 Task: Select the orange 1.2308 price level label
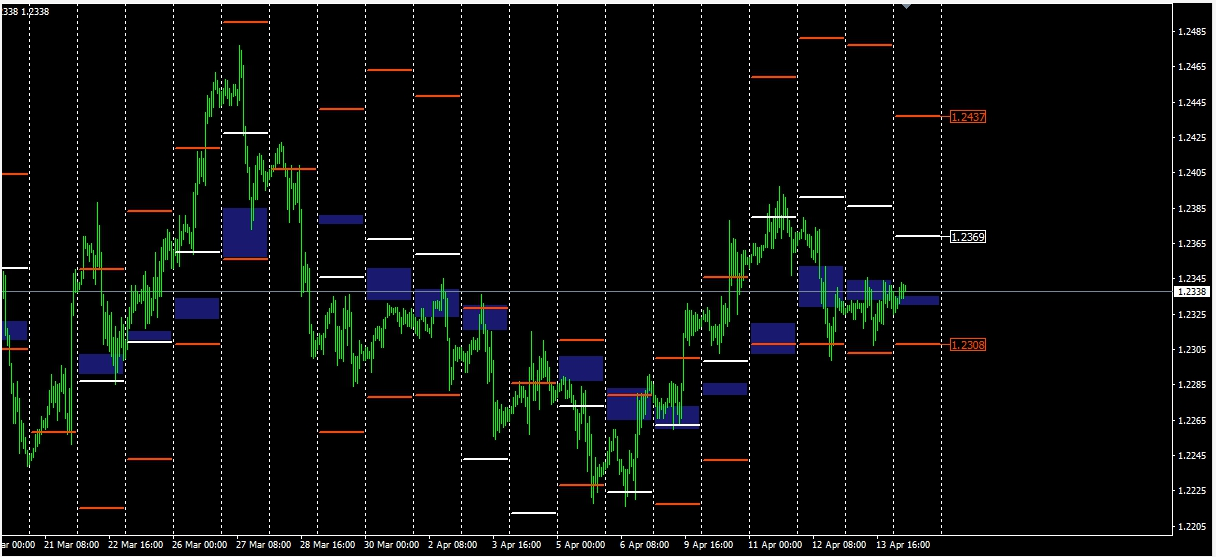(x=968, y=344)
